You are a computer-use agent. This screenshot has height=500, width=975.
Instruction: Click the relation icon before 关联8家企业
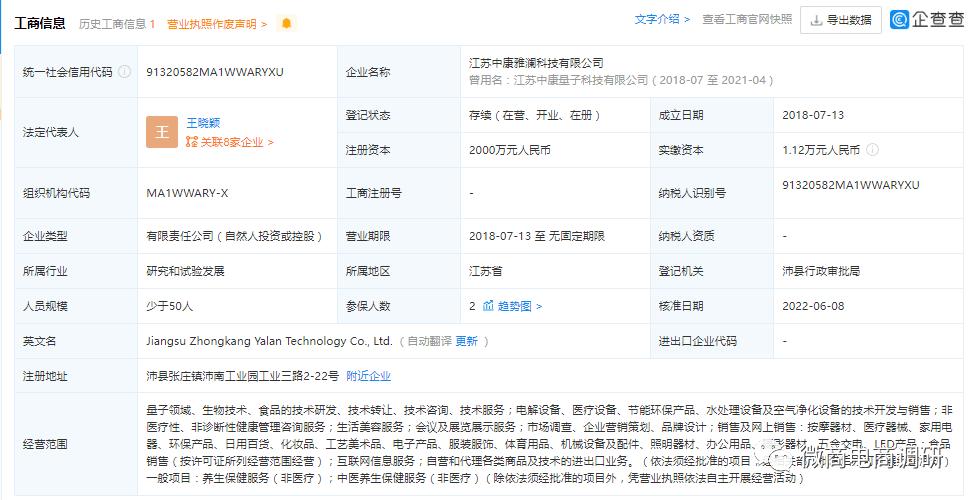tap(192, 143)
